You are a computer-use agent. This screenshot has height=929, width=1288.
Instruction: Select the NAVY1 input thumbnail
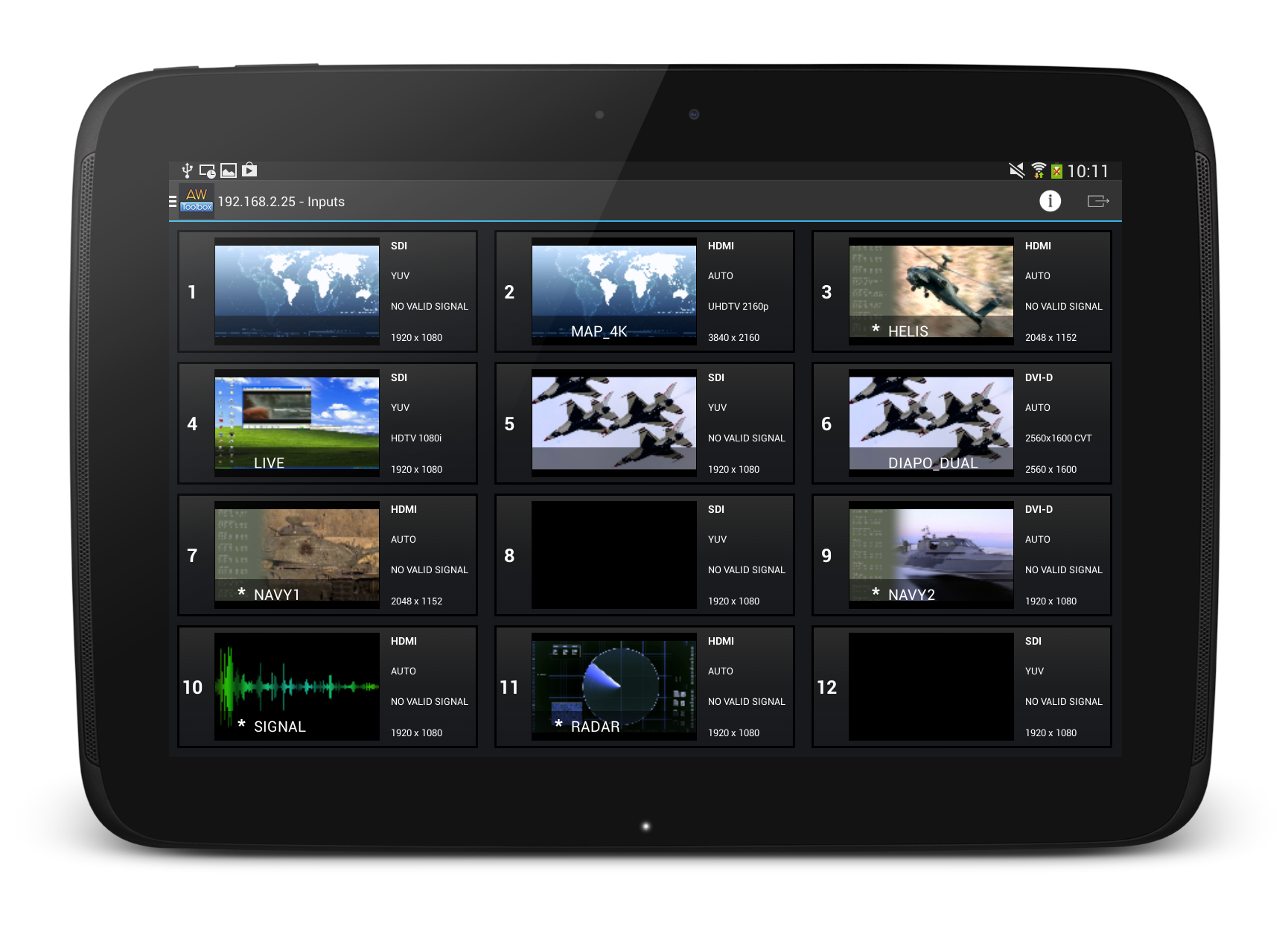coord(297,555)
